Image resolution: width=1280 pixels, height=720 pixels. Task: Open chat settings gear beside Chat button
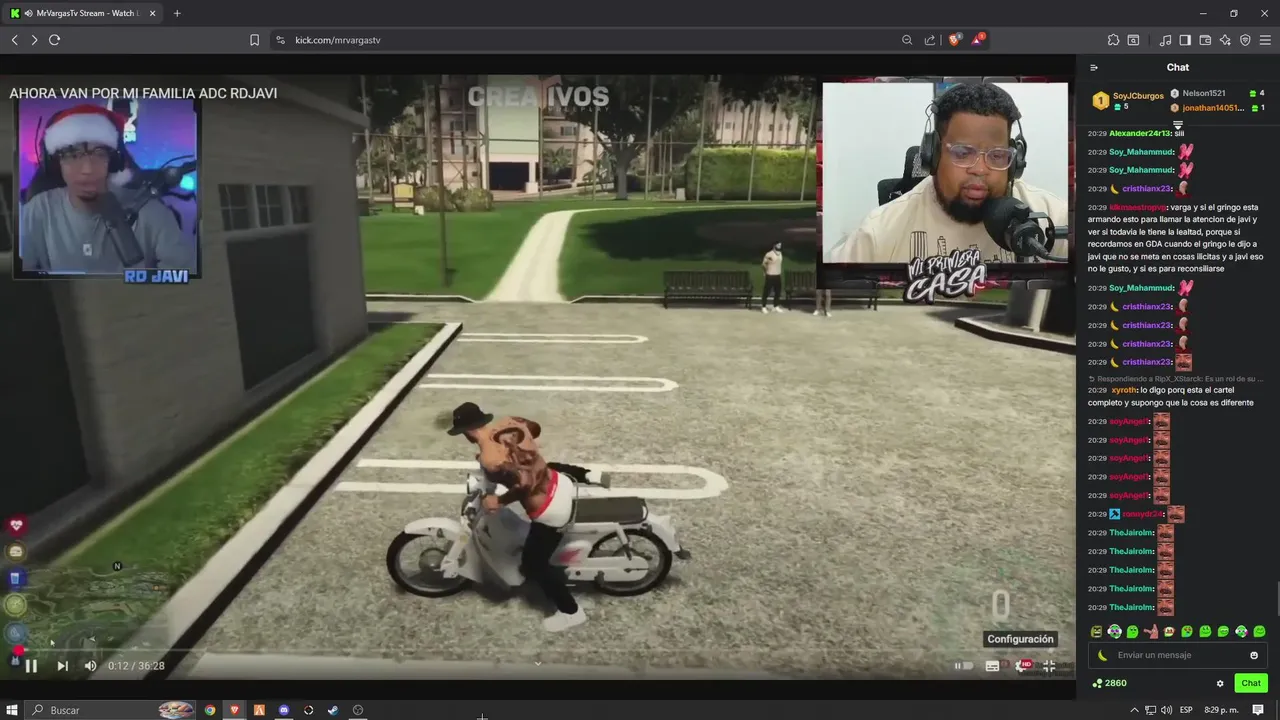(x=1220, y=683)
